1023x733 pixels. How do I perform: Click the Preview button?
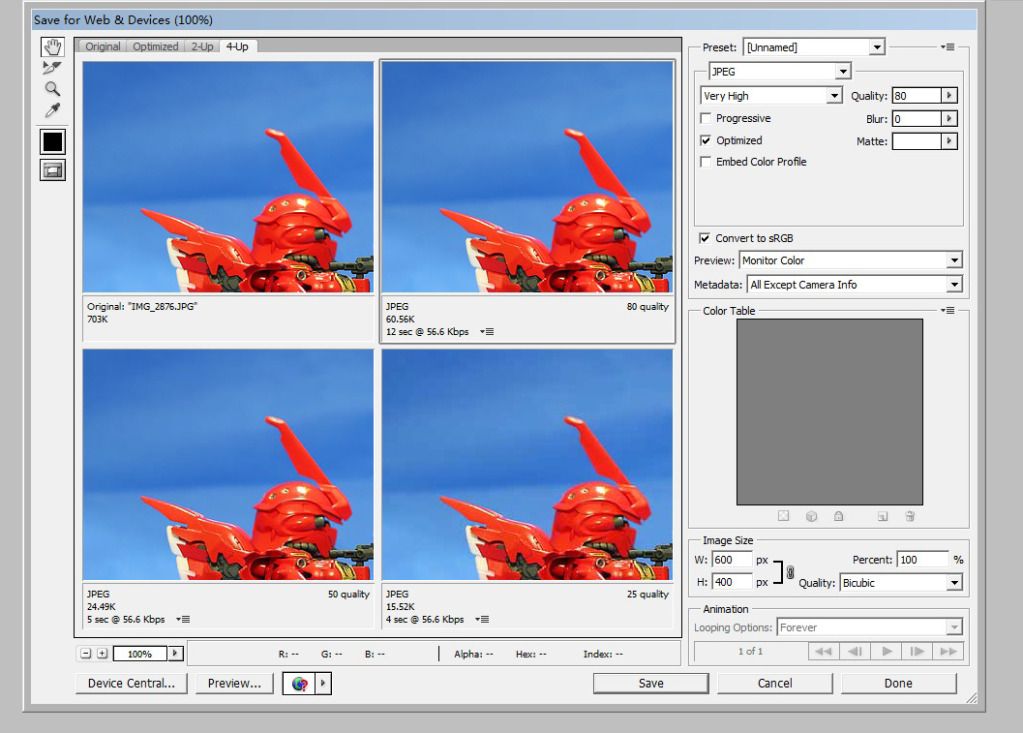click(x=234, y=683)
